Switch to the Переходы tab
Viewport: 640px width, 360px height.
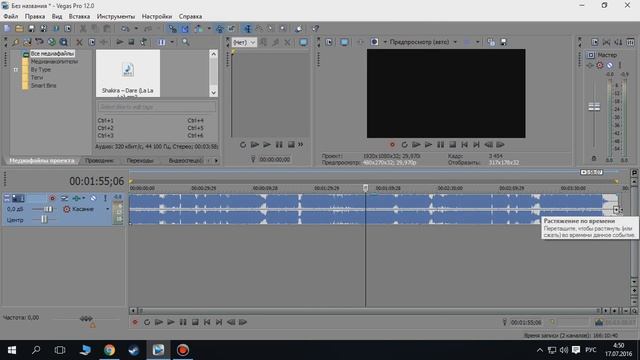click(x=140, y=161)
